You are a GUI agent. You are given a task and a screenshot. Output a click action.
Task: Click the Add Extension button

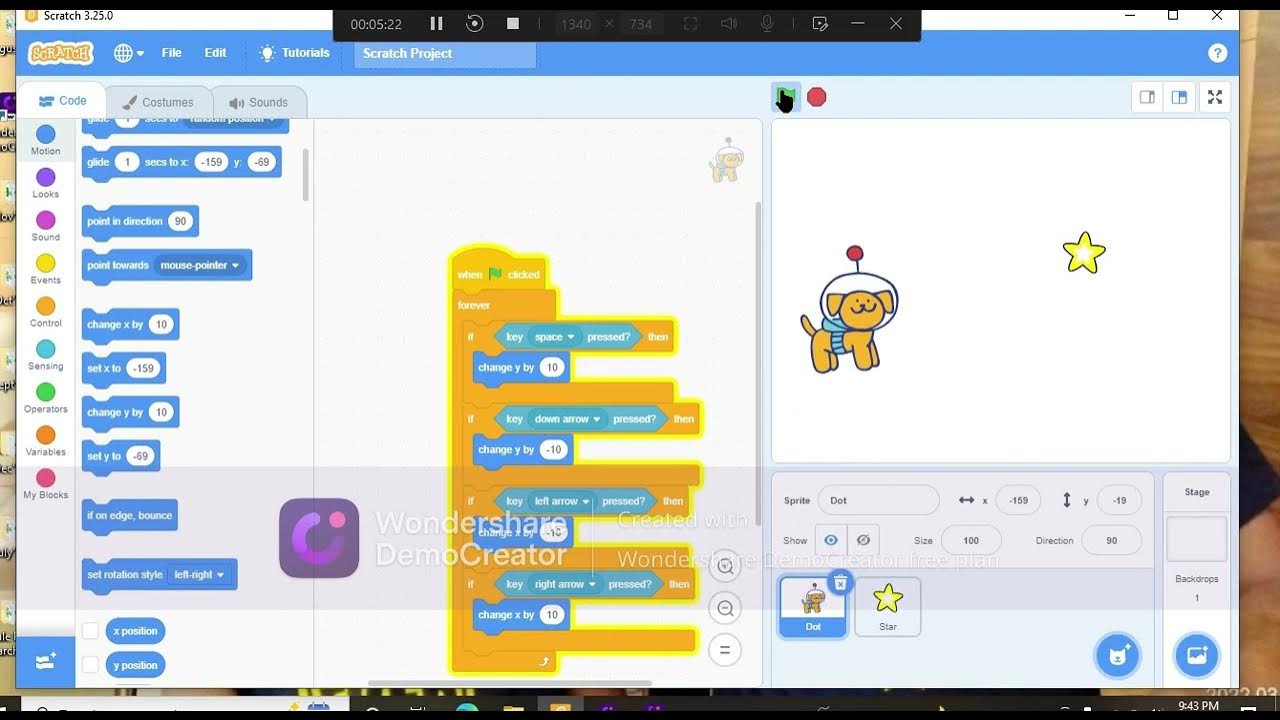[x=46, y=661]
